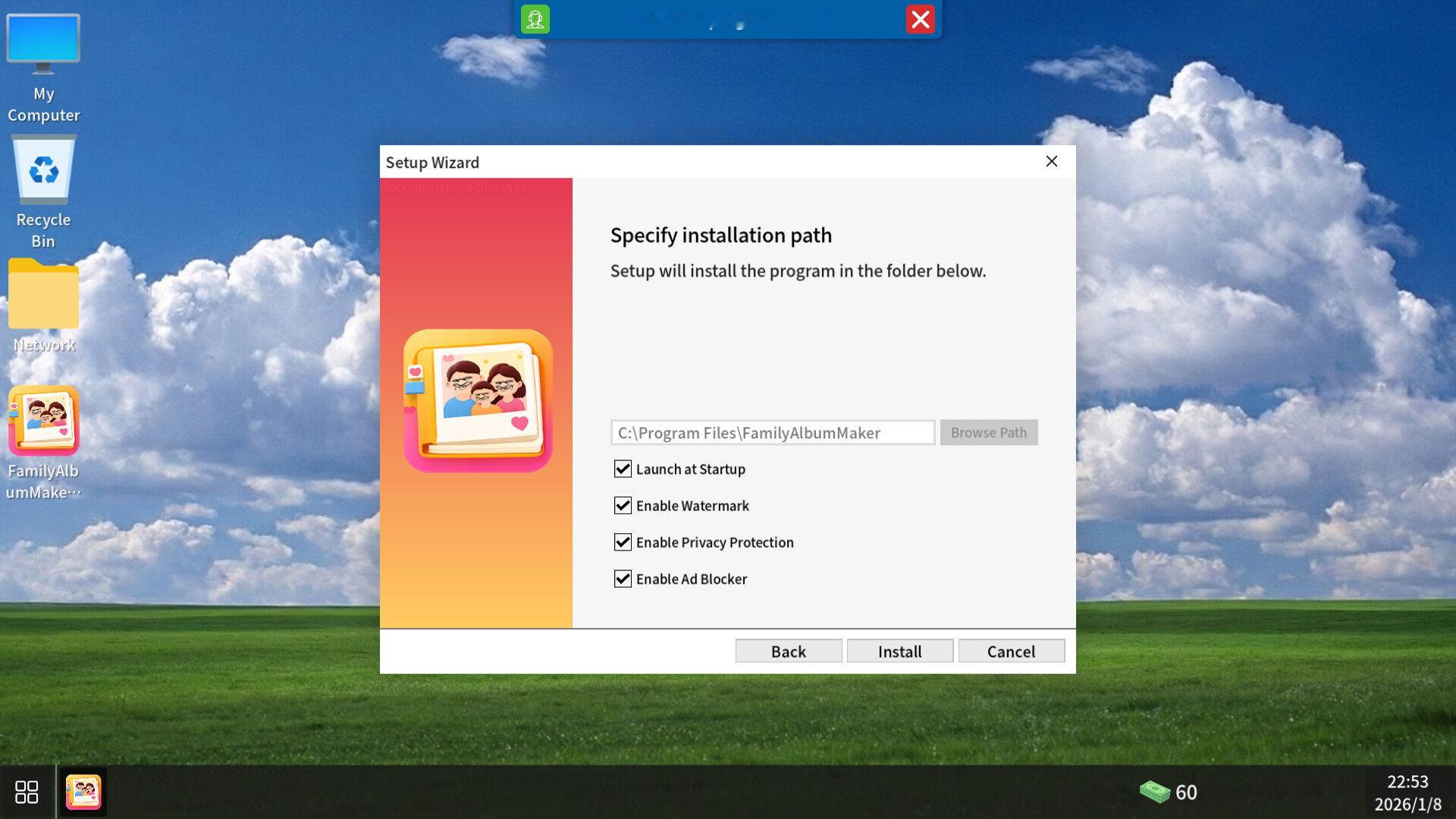
Task: Cancel the setup wizard
Action: 1011,651
